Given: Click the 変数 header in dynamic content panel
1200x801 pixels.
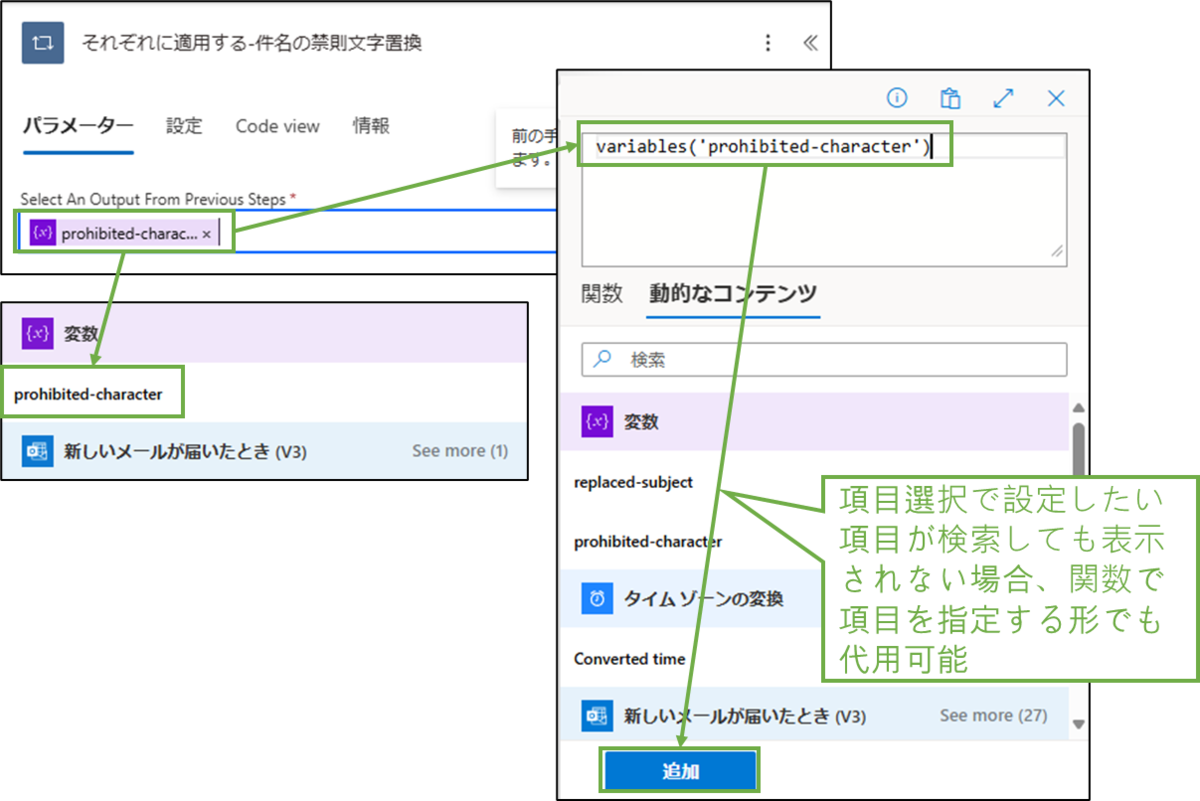Looking at the screenshot, I should coord(814,422).
